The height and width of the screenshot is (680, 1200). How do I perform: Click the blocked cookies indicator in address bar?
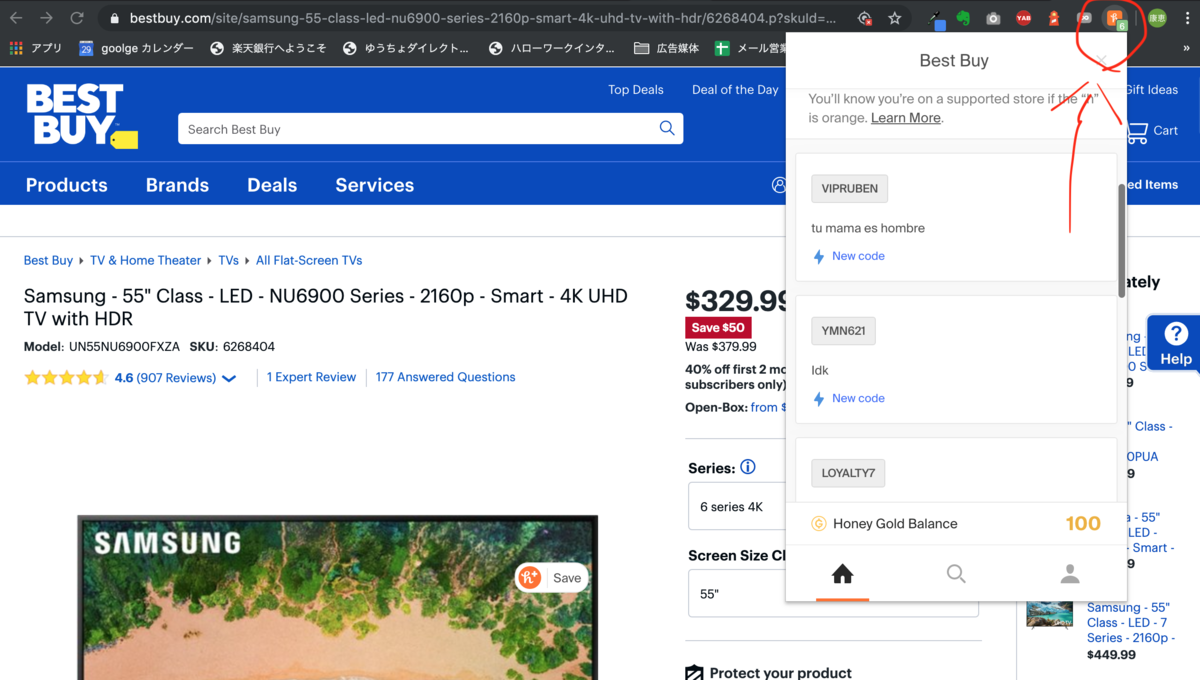(x=865, y=18)
